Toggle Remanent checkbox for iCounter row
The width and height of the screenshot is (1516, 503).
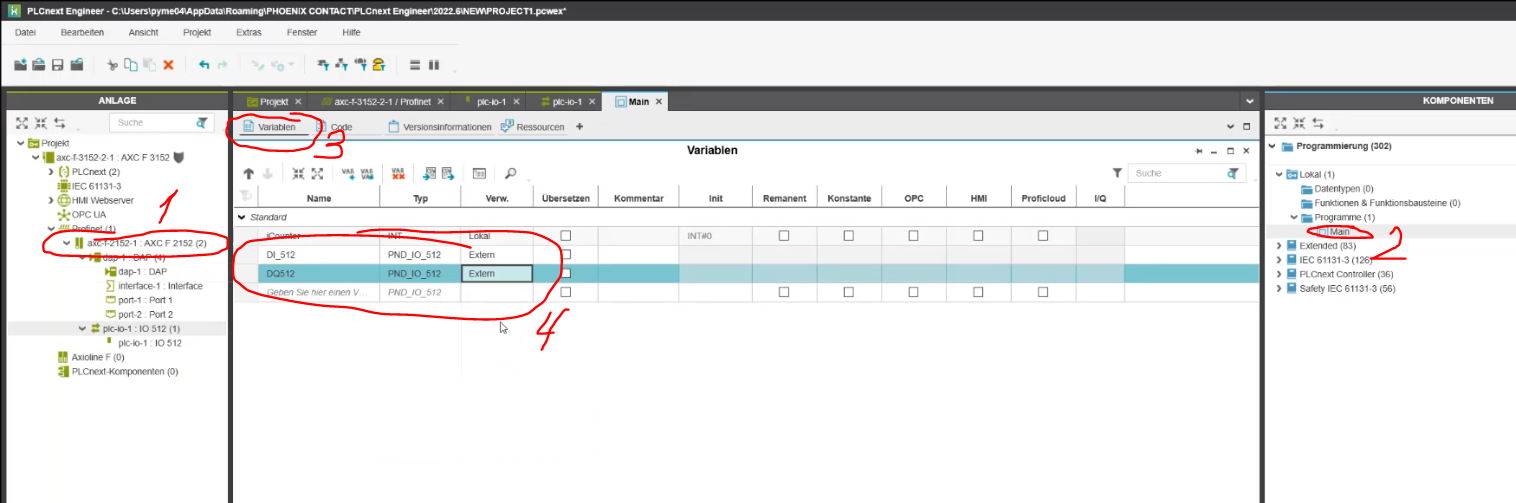tap(784, 236)
